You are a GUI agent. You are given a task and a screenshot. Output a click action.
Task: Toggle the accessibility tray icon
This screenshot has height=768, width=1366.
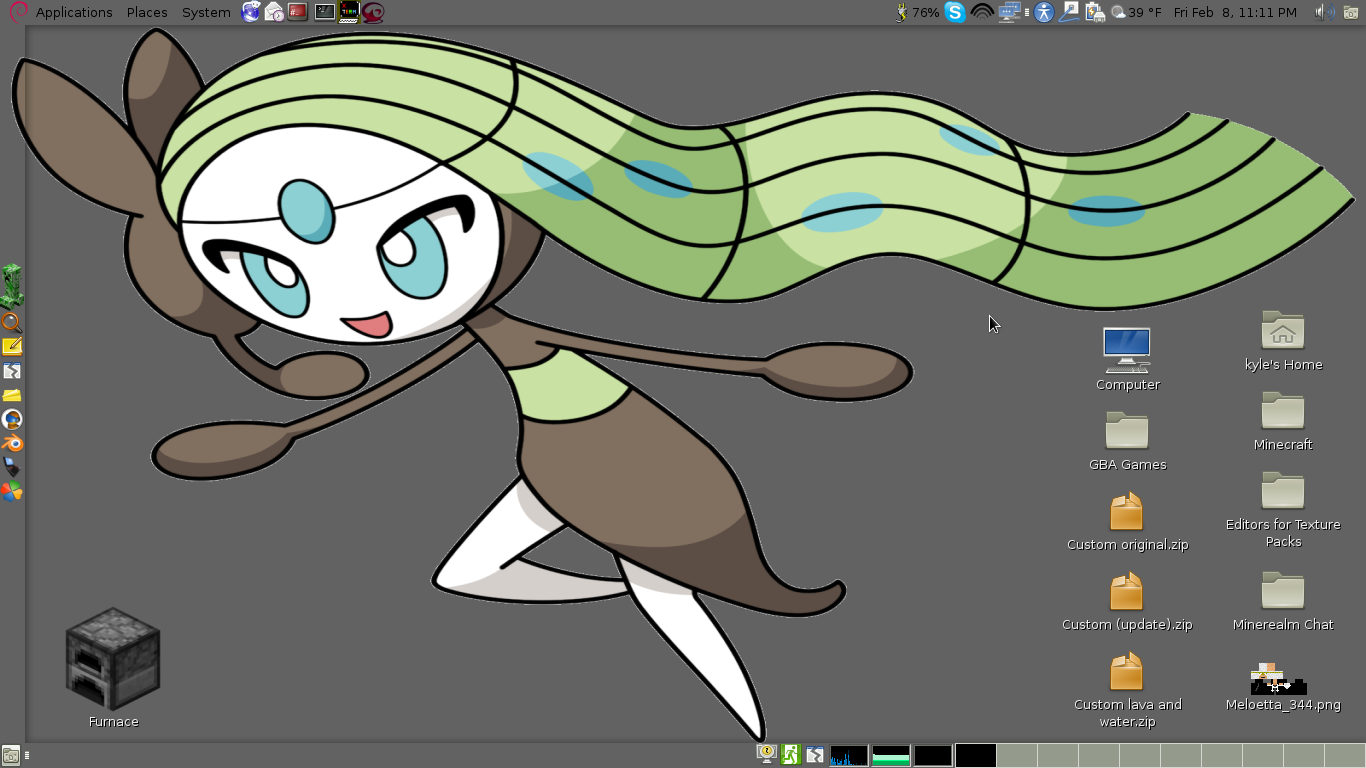tap(1043, 12)
